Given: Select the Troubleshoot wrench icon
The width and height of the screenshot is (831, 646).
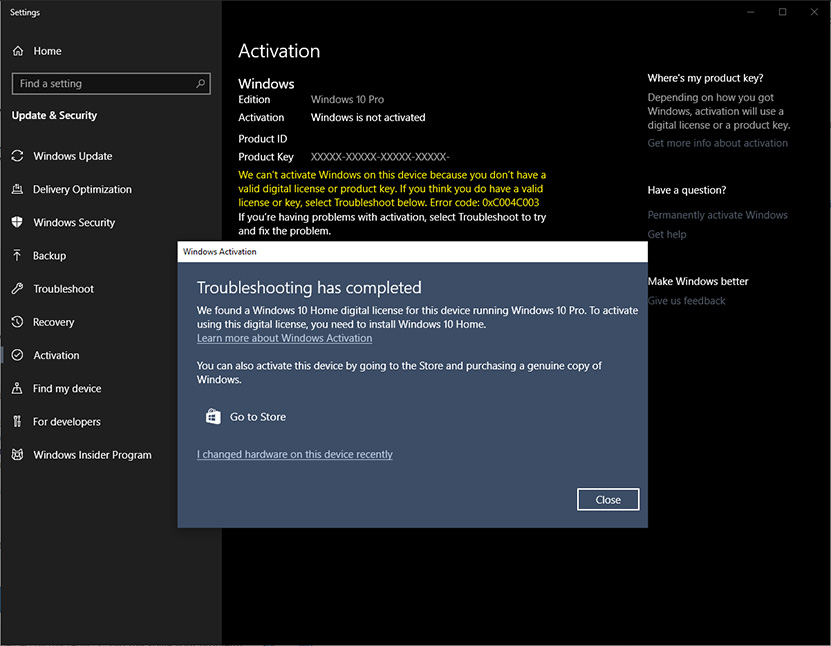Looking at the screenshot, I should [18, 289].
